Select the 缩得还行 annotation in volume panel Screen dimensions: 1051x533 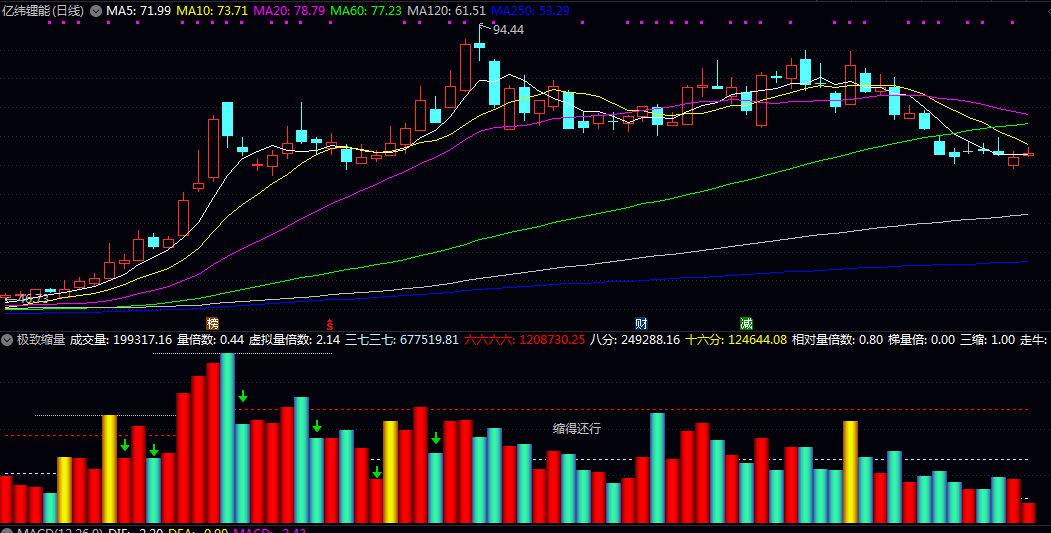pyautogui.click(x=576, y=428)
